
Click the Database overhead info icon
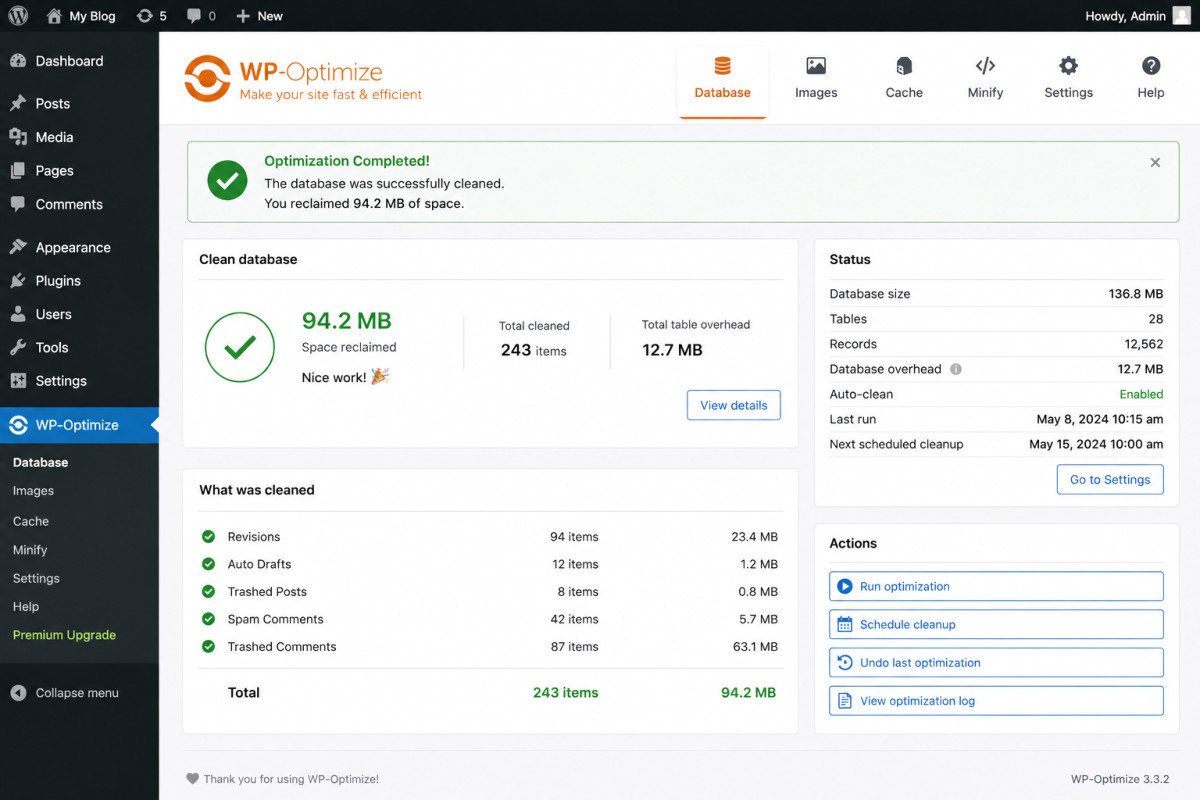[956, 369]
